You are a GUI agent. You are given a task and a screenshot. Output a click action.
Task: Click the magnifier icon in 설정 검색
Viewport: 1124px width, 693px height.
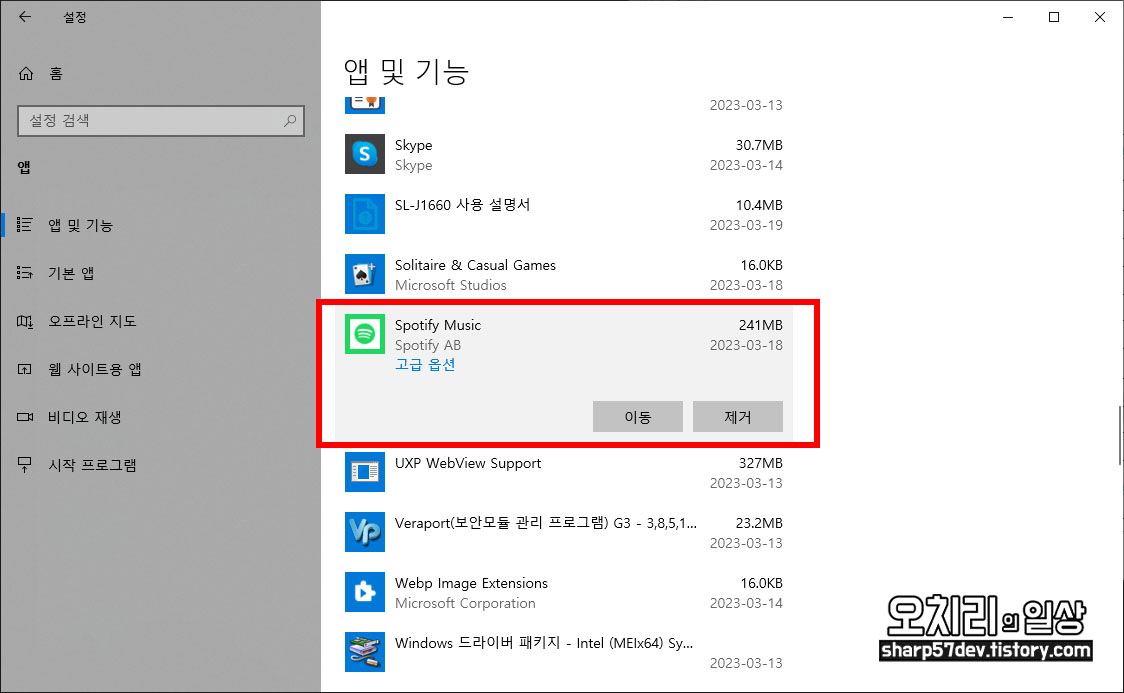[290, 120]
